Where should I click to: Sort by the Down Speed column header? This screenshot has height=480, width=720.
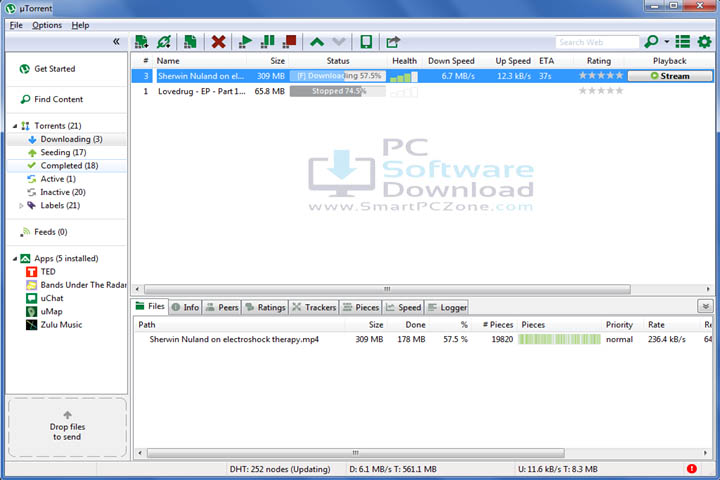[x=451, y=61]
